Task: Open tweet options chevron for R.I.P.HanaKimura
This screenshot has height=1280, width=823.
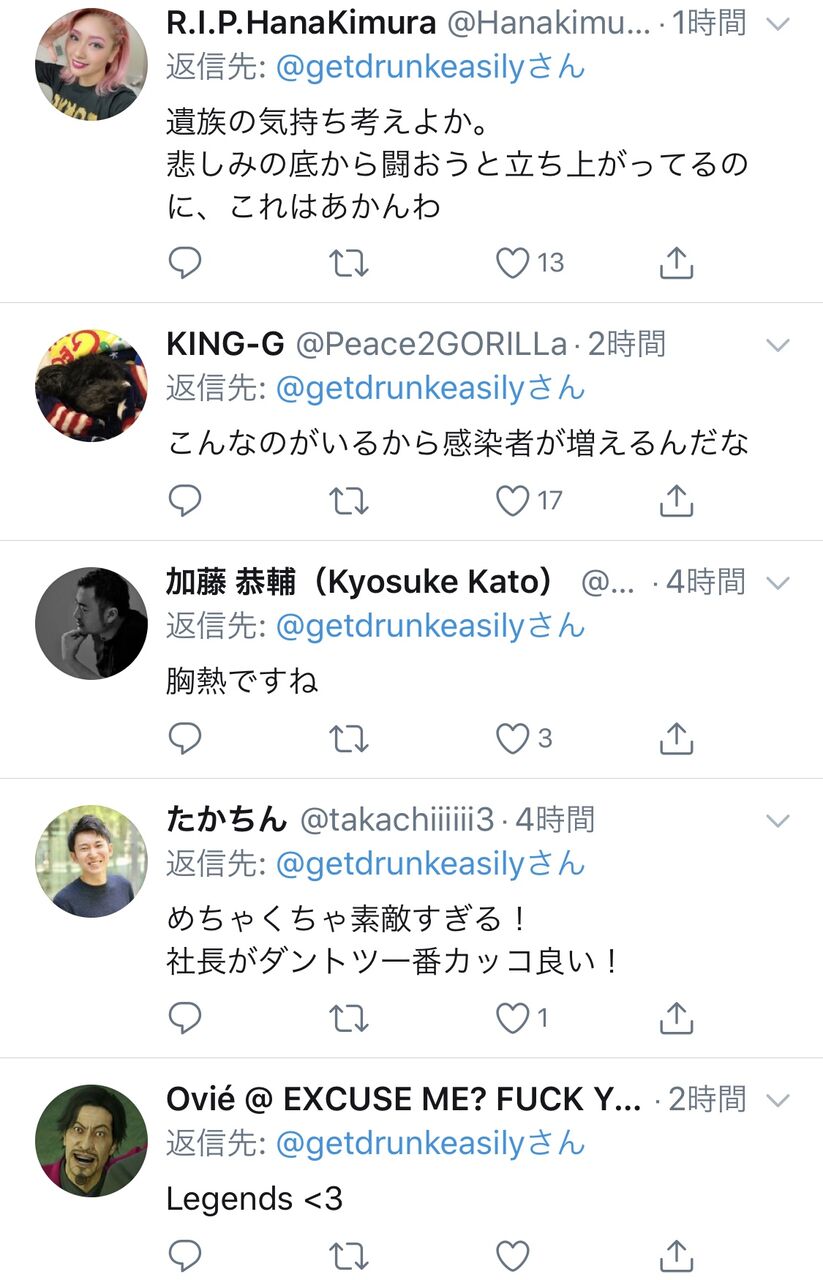Action: 778,25
